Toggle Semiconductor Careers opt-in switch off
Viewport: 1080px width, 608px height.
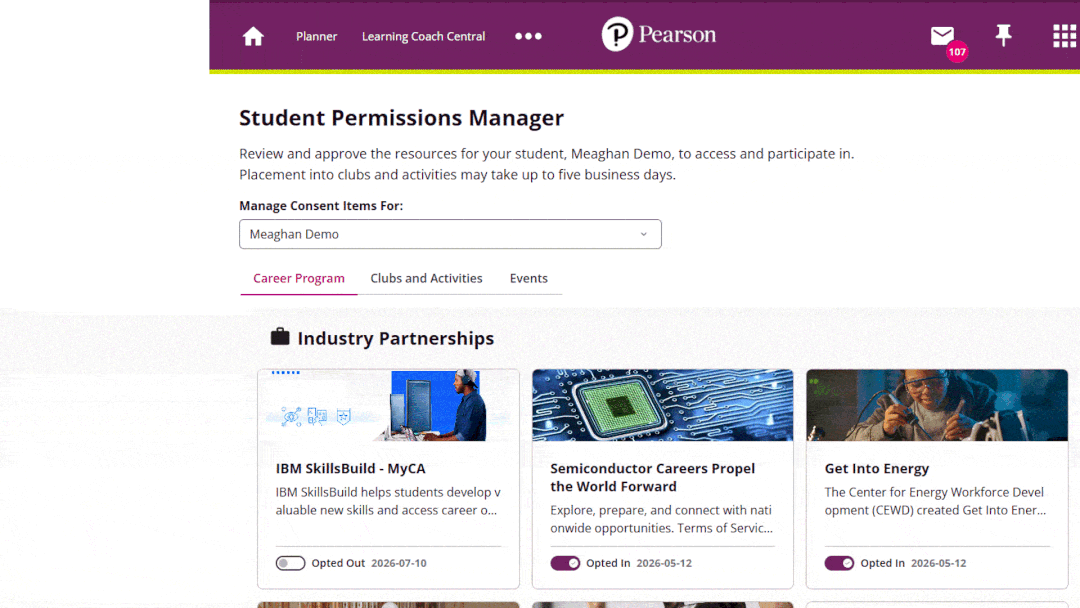(565, 563)
